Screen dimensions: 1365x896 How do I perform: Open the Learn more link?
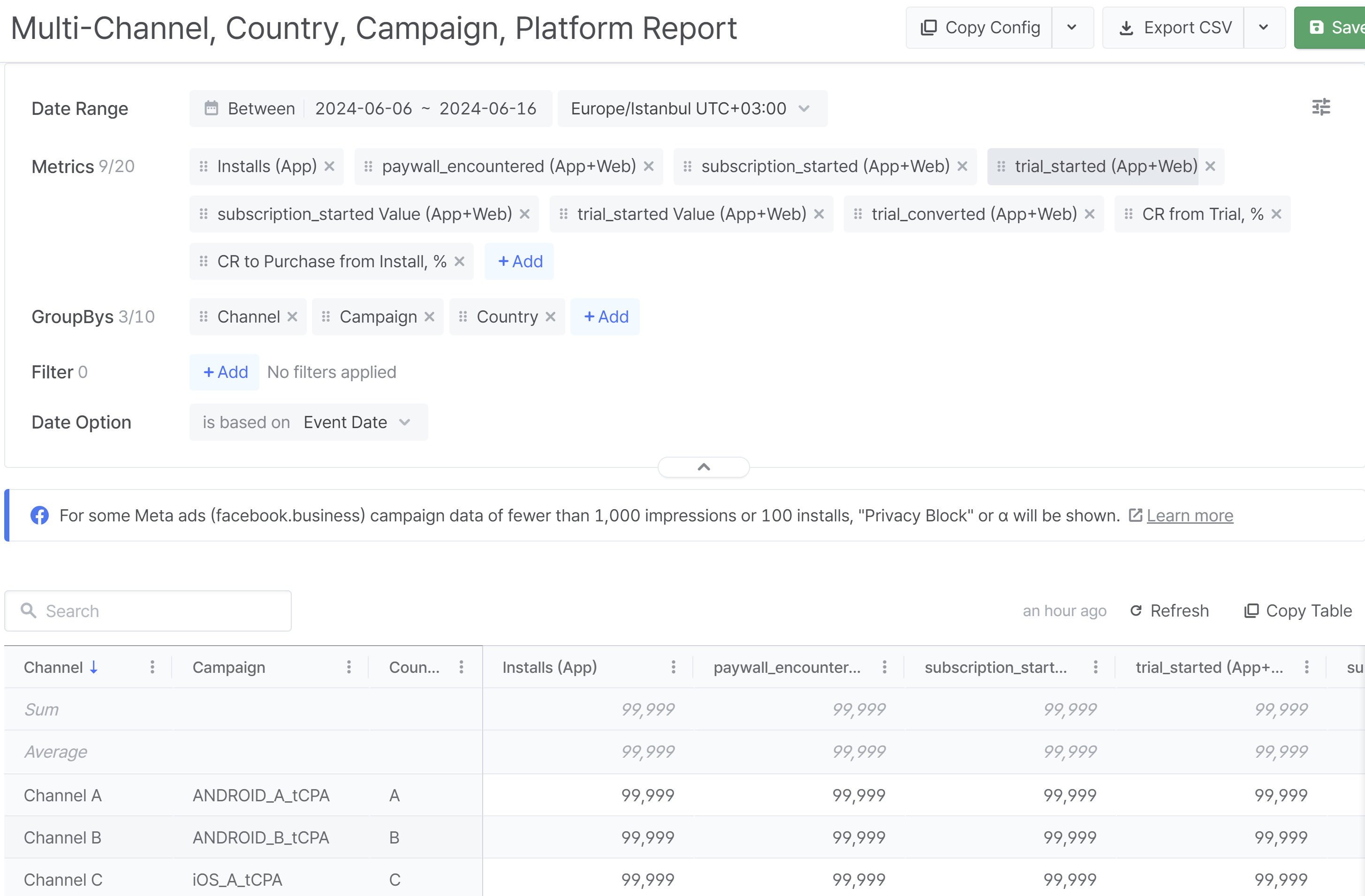point(1190,515)
